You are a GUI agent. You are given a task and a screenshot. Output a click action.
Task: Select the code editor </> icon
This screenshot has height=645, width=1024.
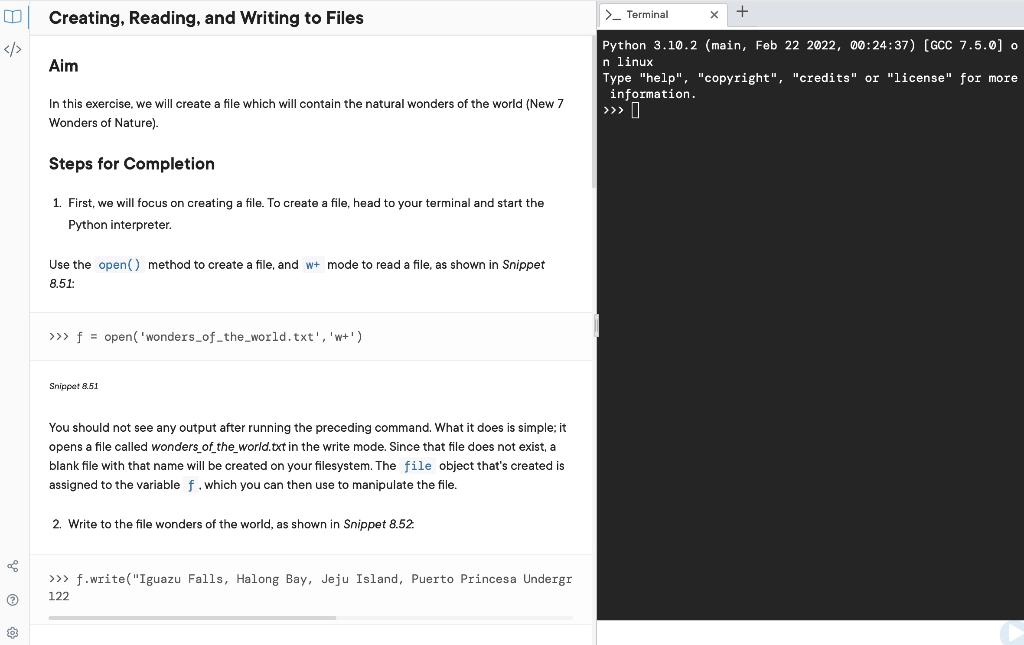[x=12, y=48]
